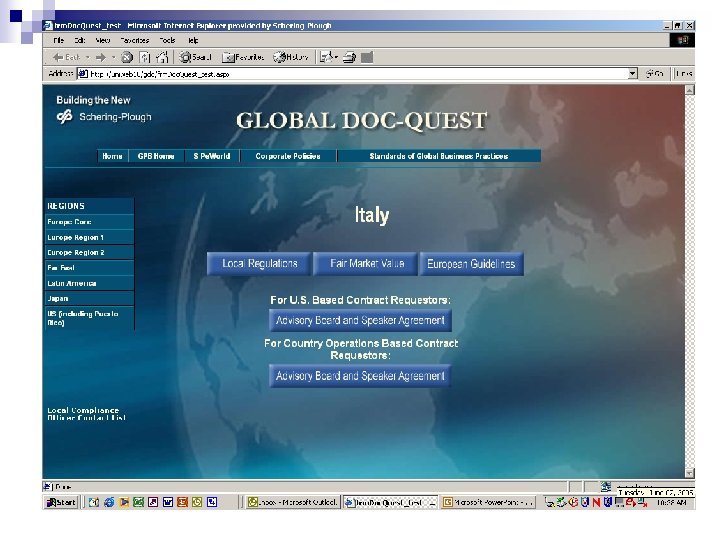Stop page loading with the Stop icon
The width and height of the screenshot is (720, 540).
click(x=127, y=57)
